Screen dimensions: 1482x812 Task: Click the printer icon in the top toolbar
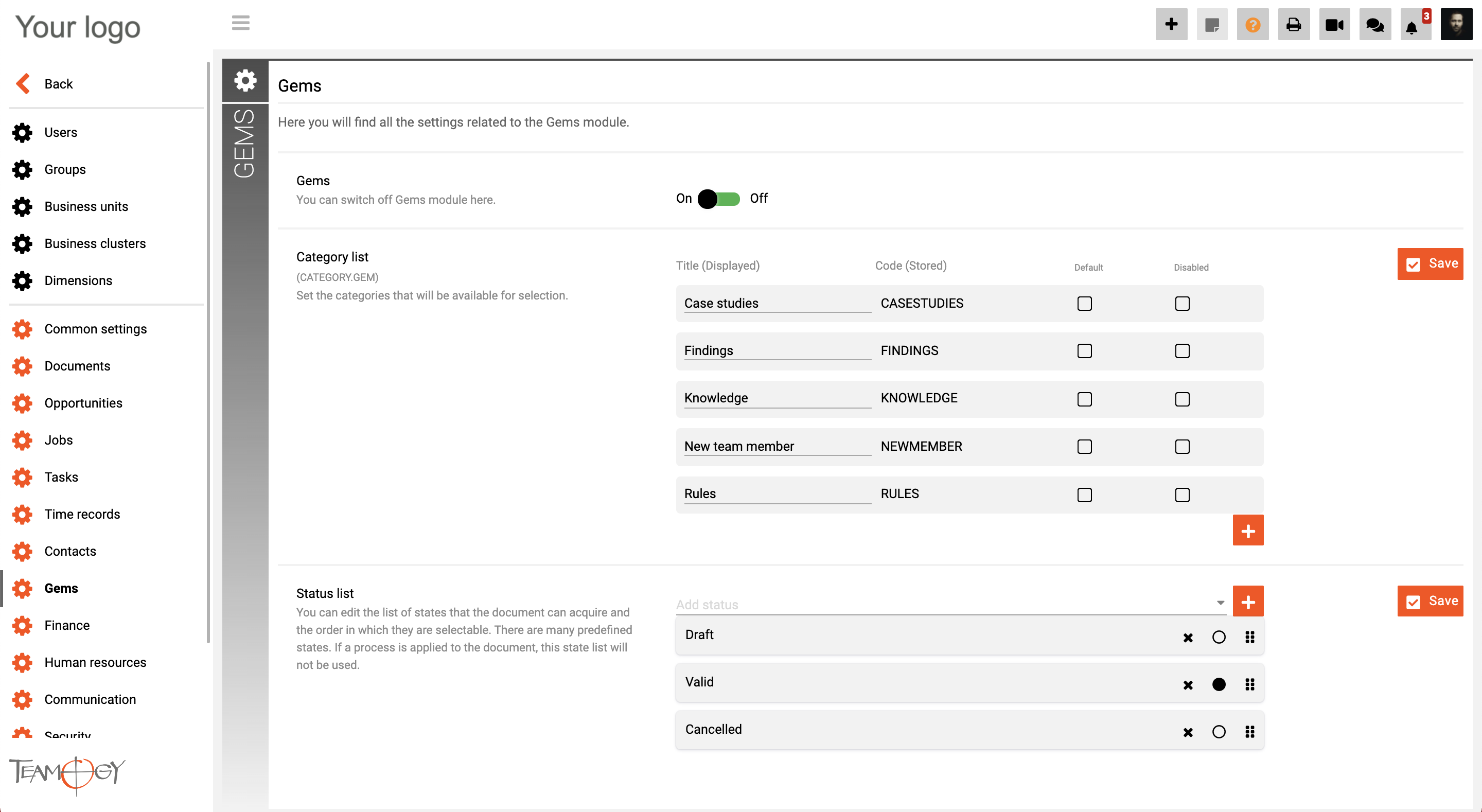1293,24
